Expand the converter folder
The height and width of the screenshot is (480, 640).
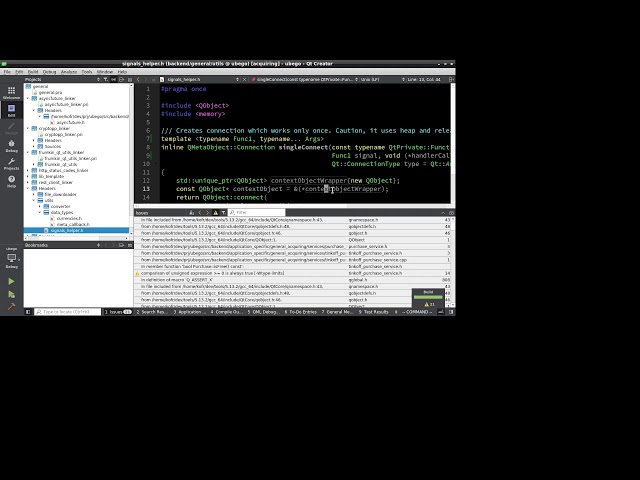[40, 207]
